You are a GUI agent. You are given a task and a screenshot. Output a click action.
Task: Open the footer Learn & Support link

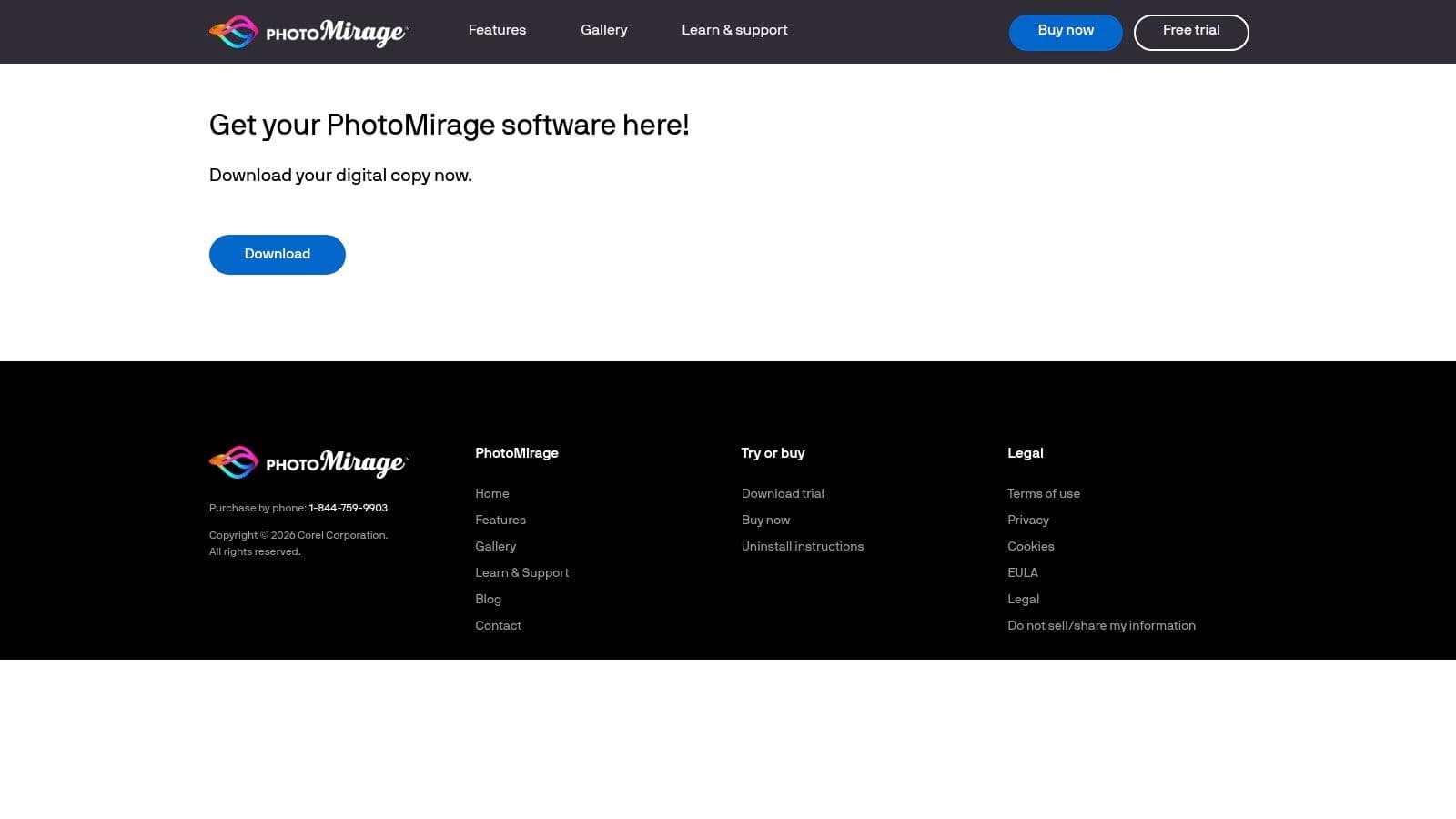coord(522,572)
